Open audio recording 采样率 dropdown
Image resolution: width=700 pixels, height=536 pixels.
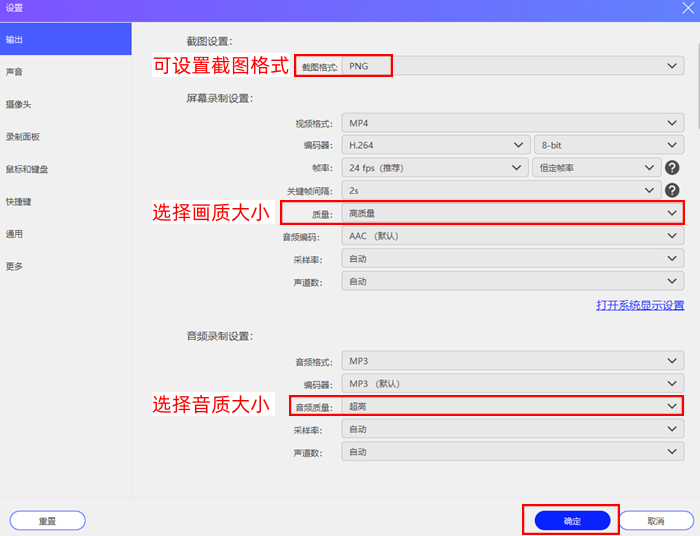[512, 429]
